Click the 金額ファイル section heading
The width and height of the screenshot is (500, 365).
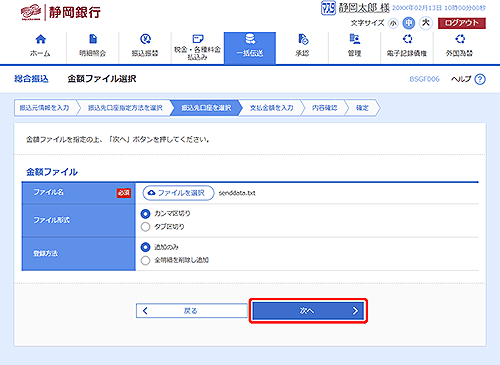(52, 172)
